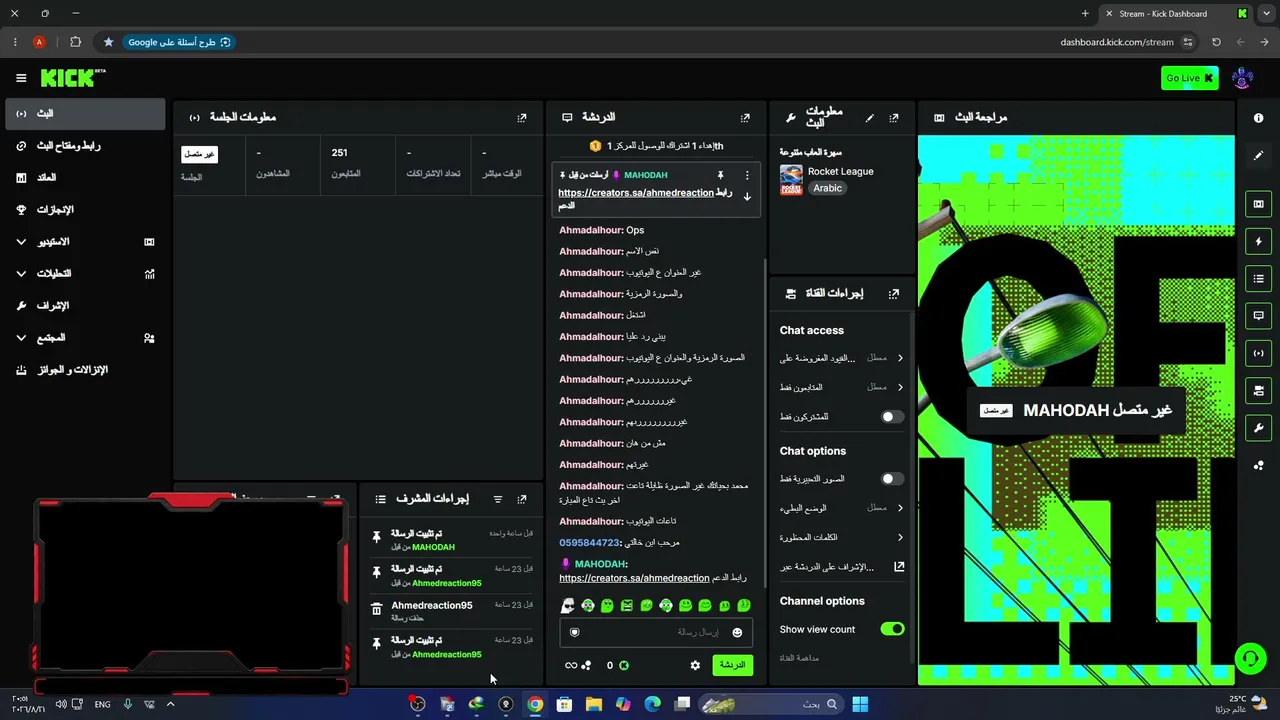Image resolution: width=1280 pixels, height=720 pixels.
Task: Click the Windows Start button
Action: point(860,704)
